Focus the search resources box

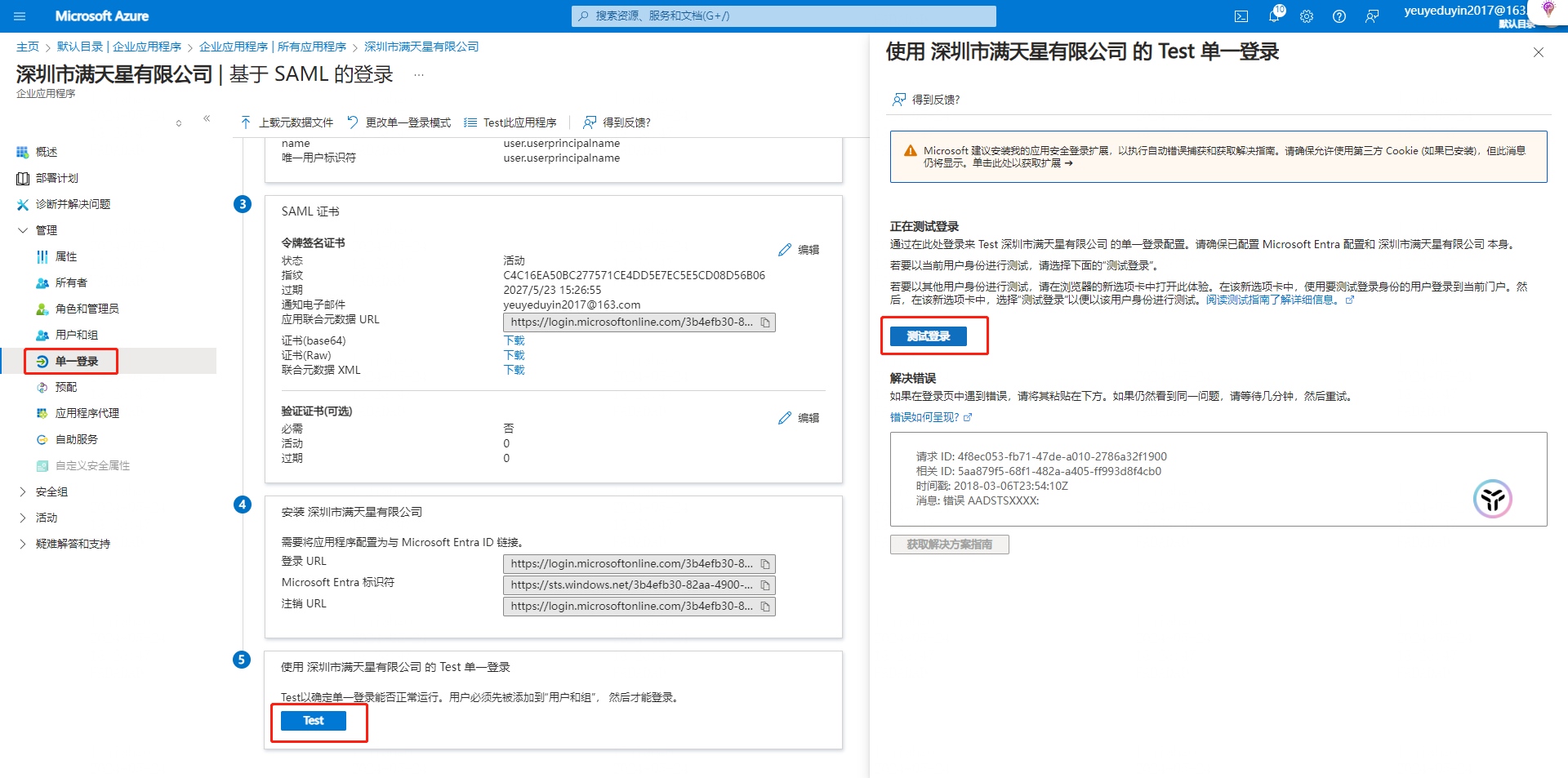pyautogui.click(x=784, y=16)
